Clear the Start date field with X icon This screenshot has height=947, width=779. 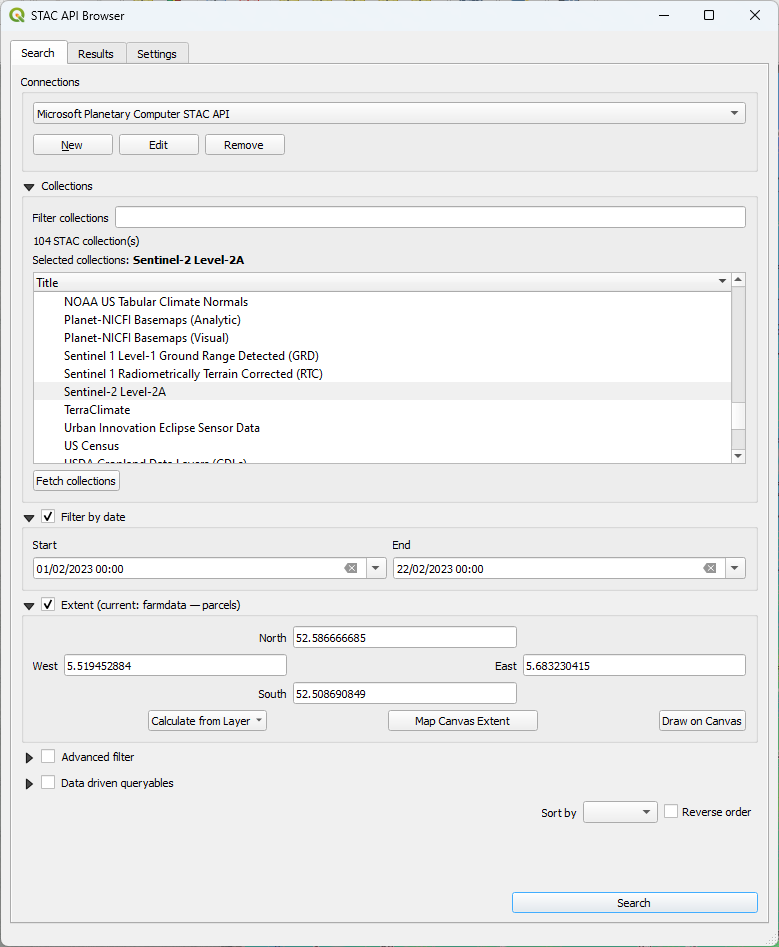click(351, 568)
